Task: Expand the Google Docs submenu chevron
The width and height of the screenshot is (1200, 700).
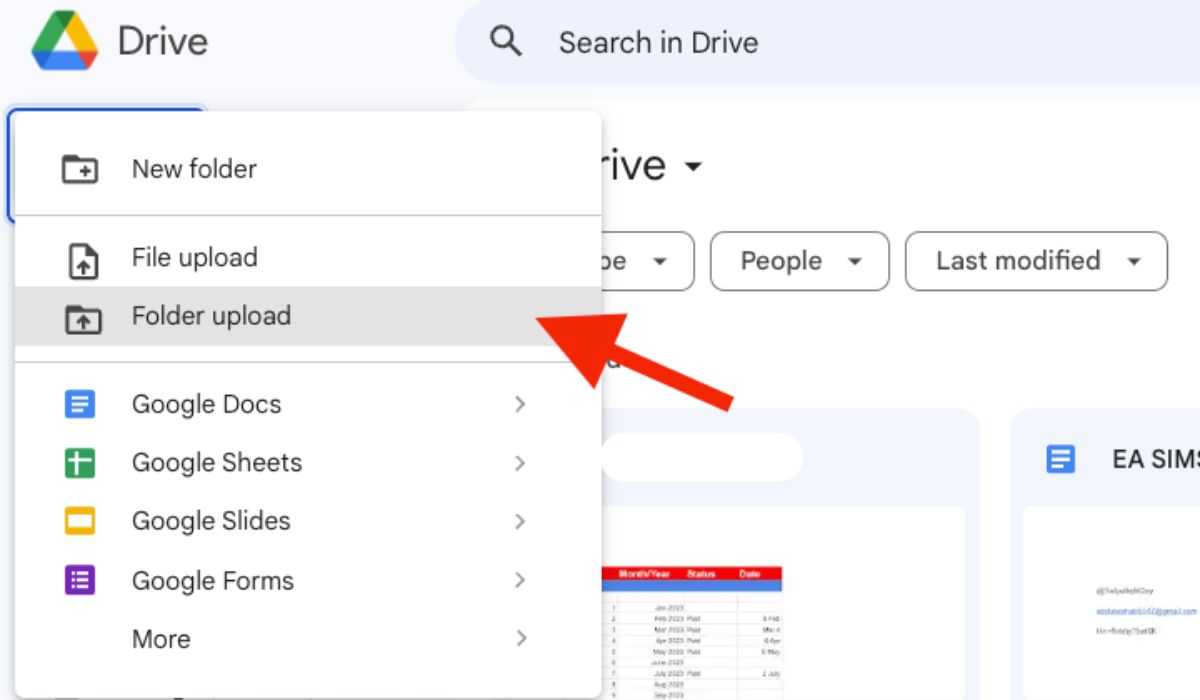Action: [x=520, y=404]
